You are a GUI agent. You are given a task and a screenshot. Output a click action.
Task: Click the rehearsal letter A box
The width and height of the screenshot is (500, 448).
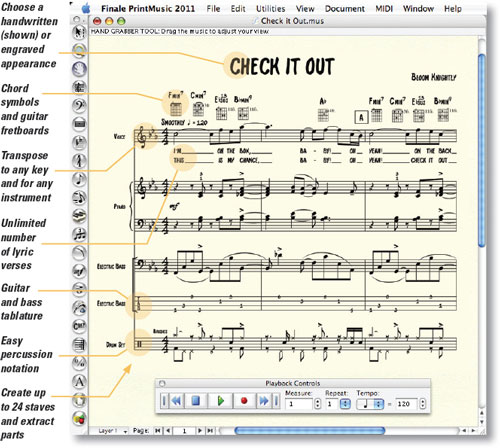(x=361, y=117)
